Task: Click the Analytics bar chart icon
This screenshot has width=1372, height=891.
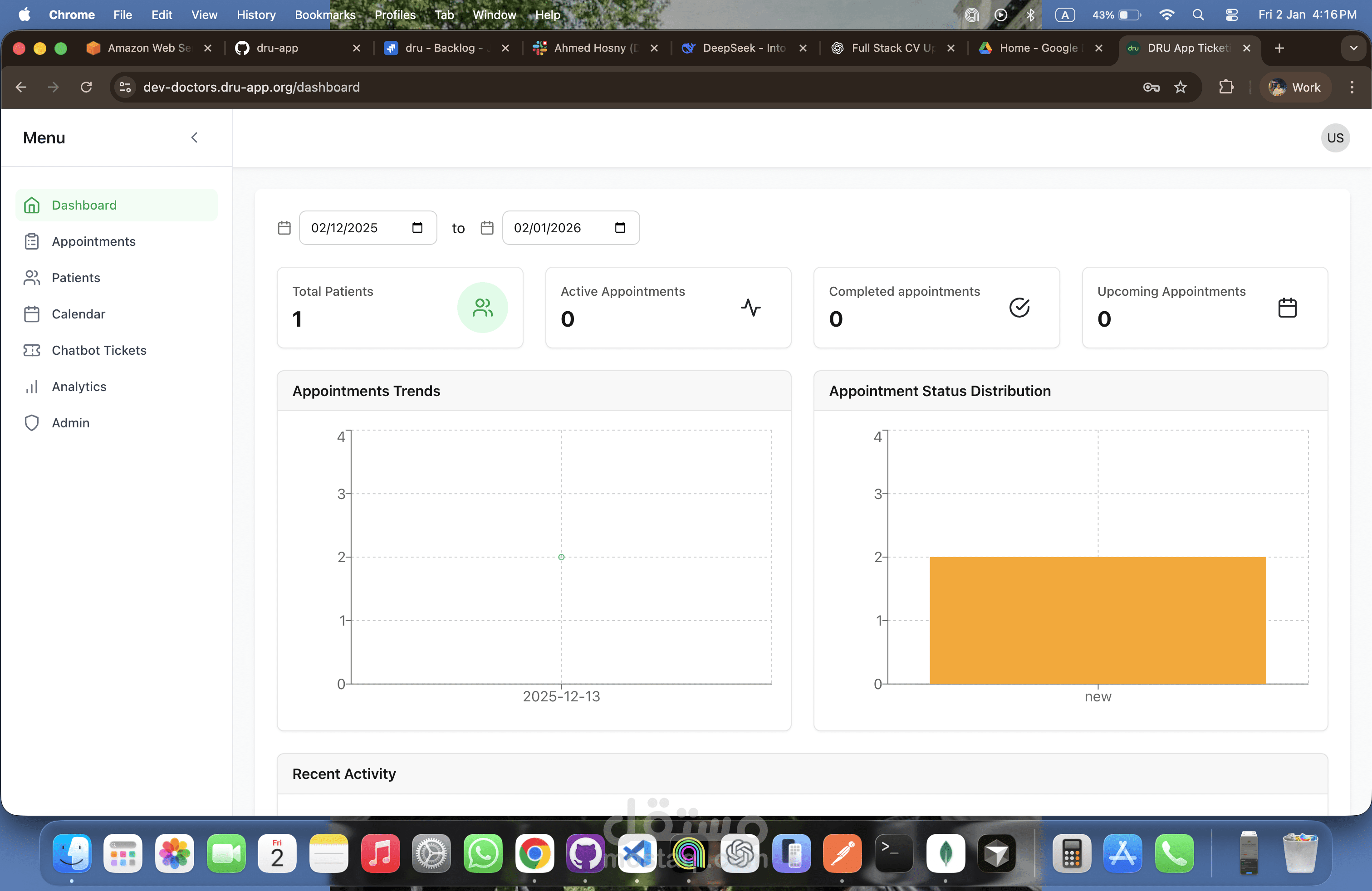Action: coord(32,386)
